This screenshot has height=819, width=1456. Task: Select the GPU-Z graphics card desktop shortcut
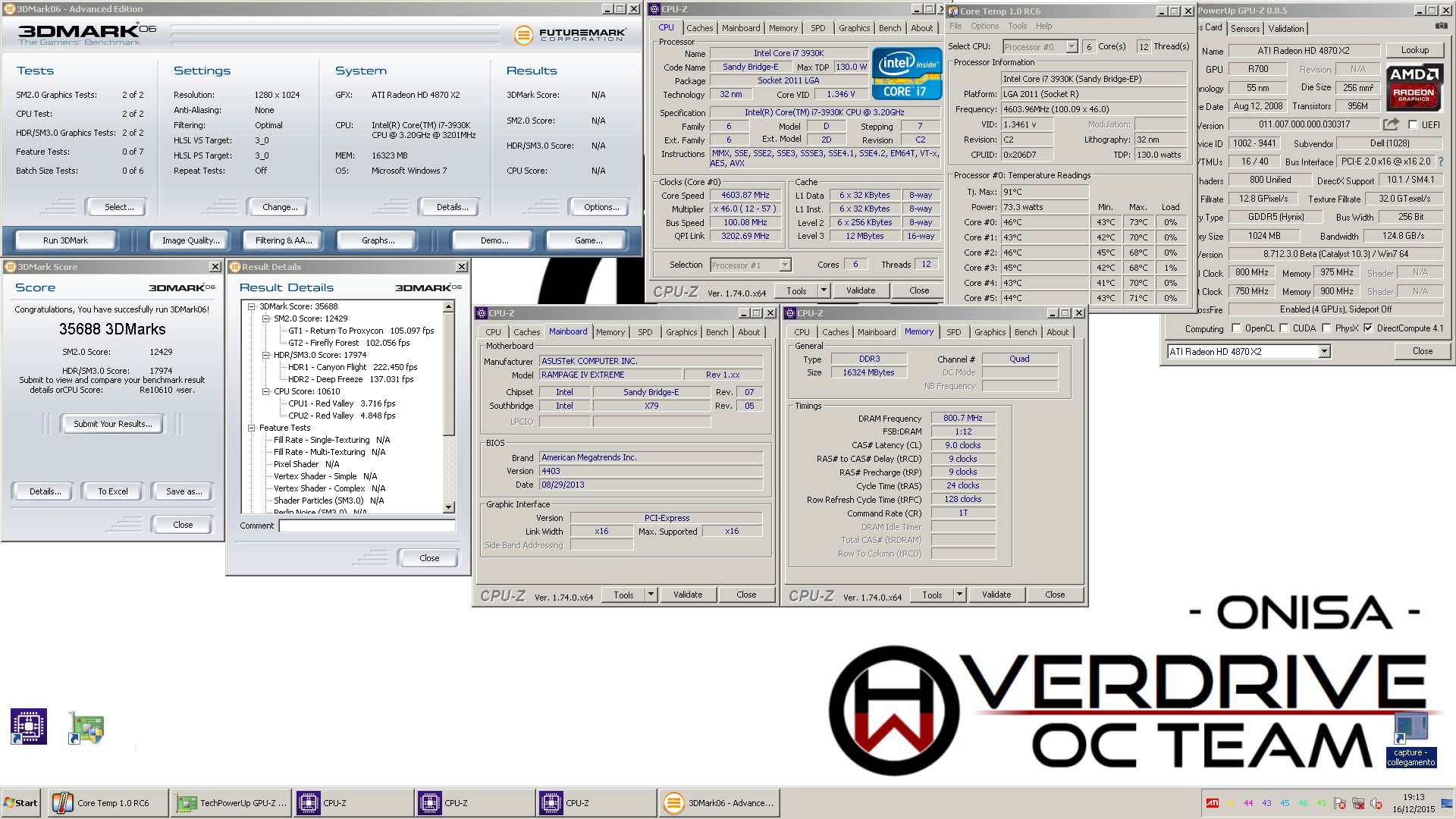pos(86,728)
